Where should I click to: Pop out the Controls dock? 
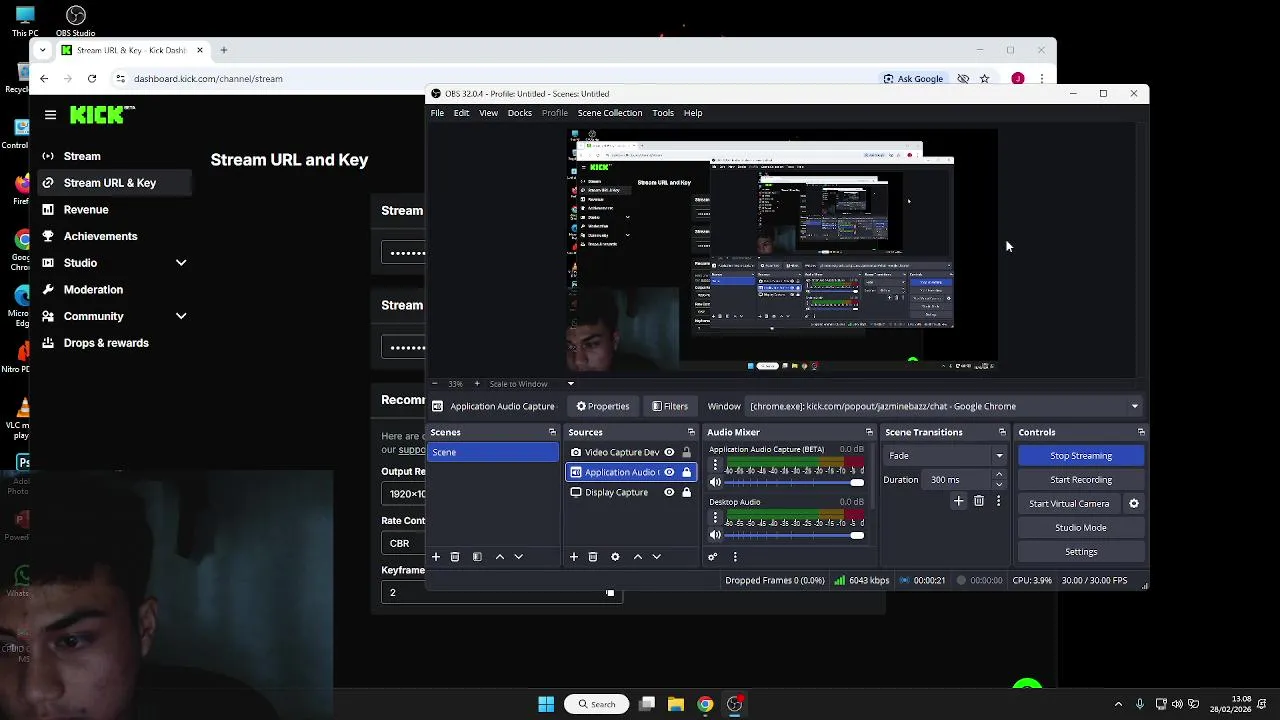[1141, 432]
